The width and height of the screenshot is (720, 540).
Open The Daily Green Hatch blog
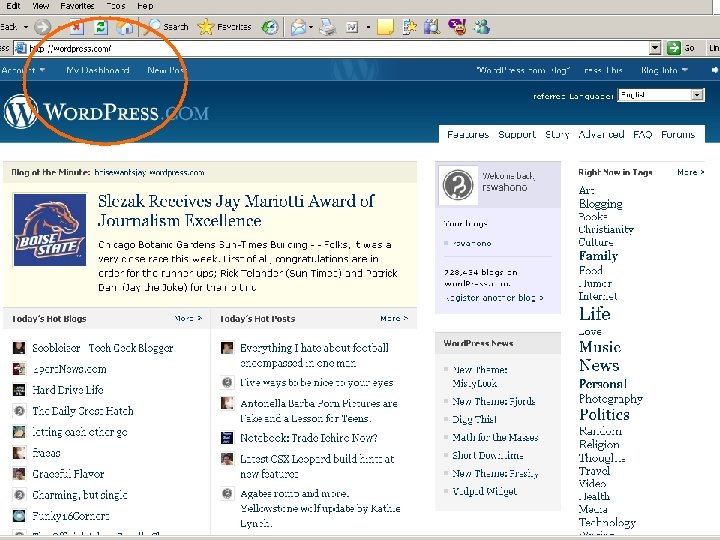(x=83, y=411)
